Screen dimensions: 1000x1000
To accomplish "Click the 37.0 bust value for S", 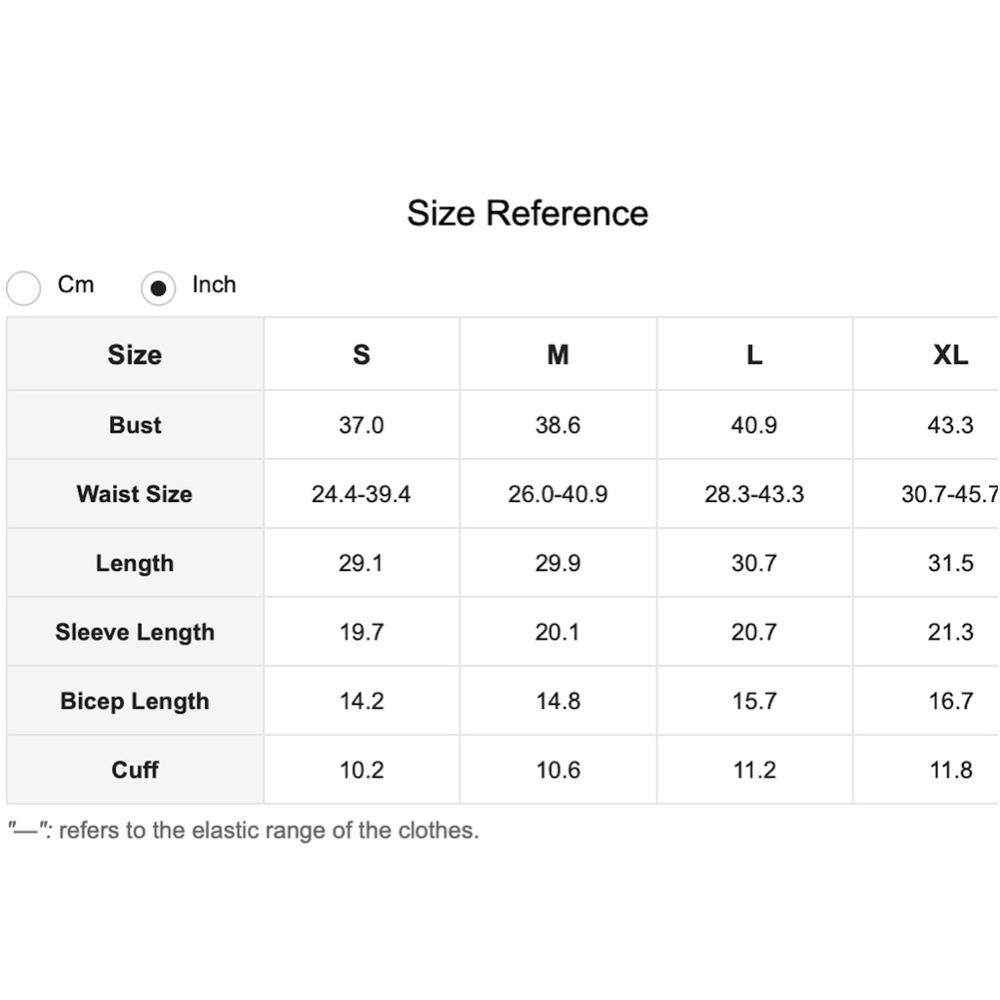I will pos(361,425).
